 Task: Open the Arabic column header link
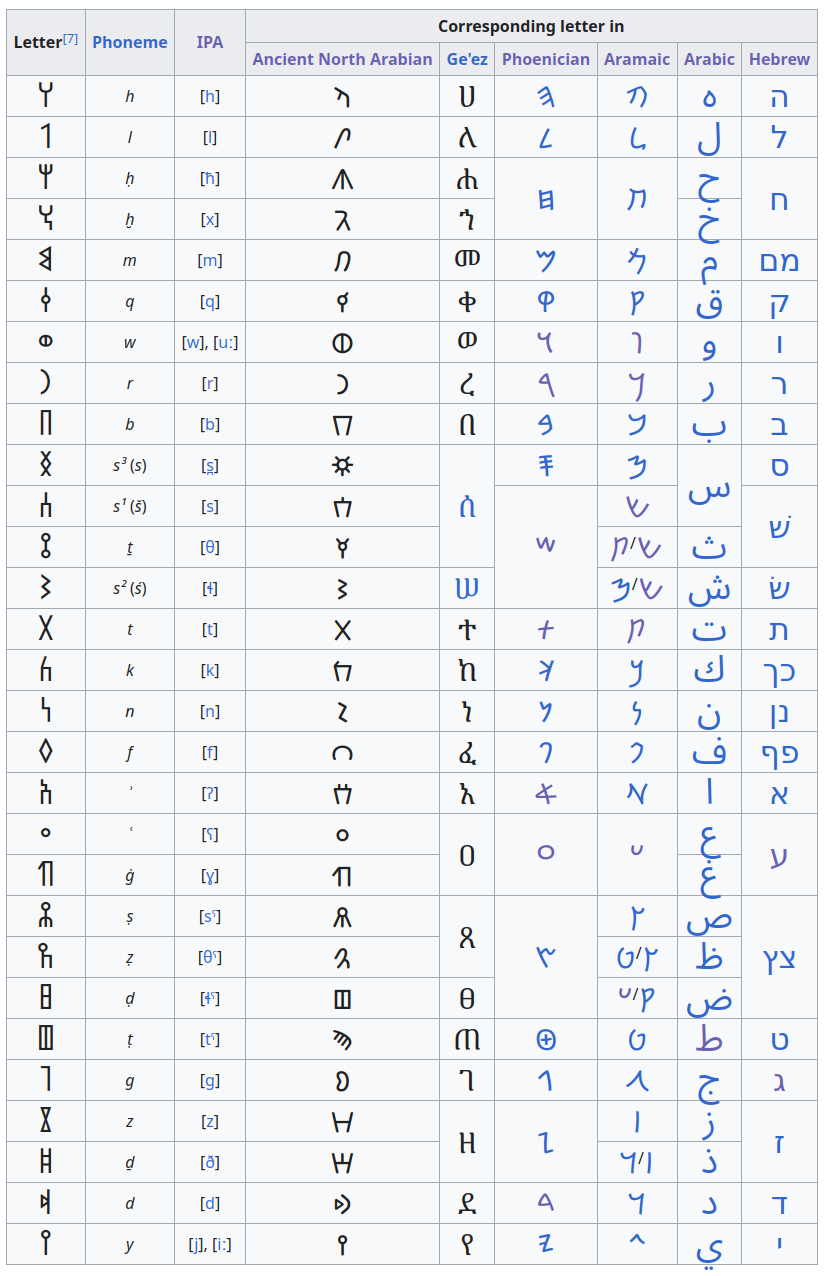point(709,59)
